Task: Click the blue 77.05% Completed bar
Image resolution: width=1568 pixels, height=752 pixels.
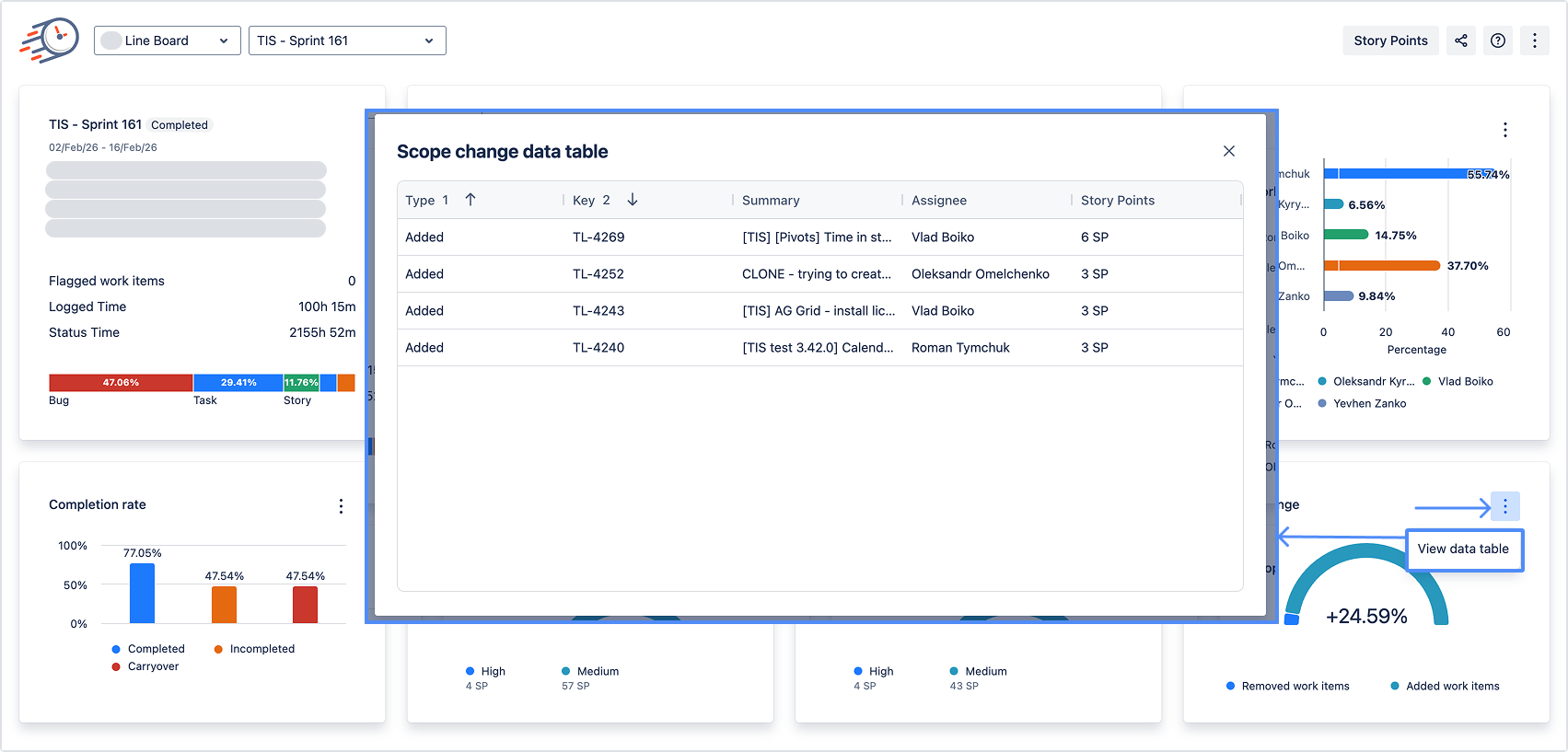Action: coord(143,594)
